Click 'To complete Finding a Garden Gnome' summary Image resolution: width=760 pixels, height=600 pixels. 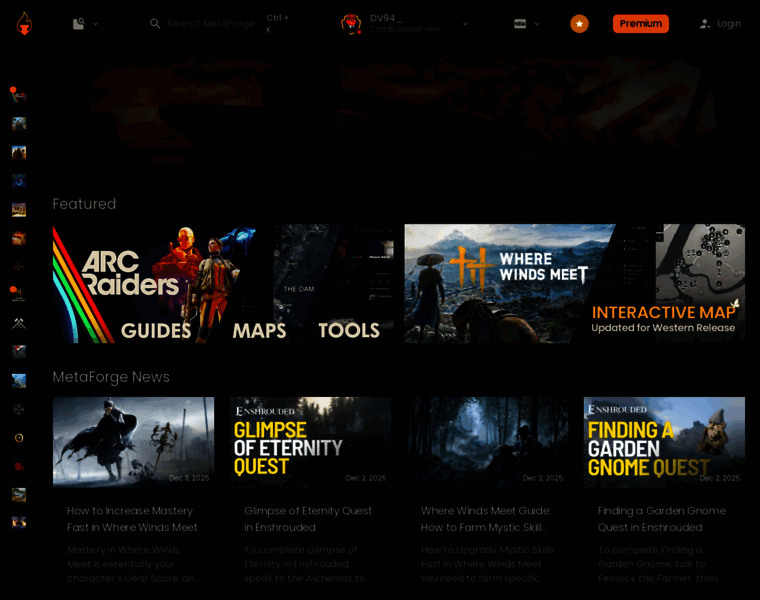(659, 564)
